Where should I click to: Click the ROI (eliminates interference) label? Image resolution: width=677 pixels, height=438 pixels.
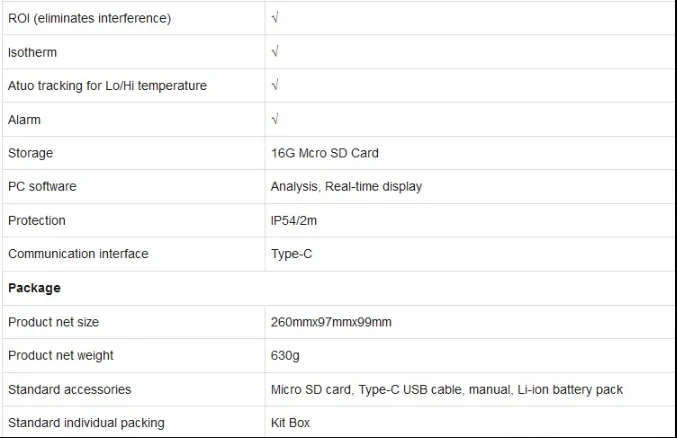point(89,18)
